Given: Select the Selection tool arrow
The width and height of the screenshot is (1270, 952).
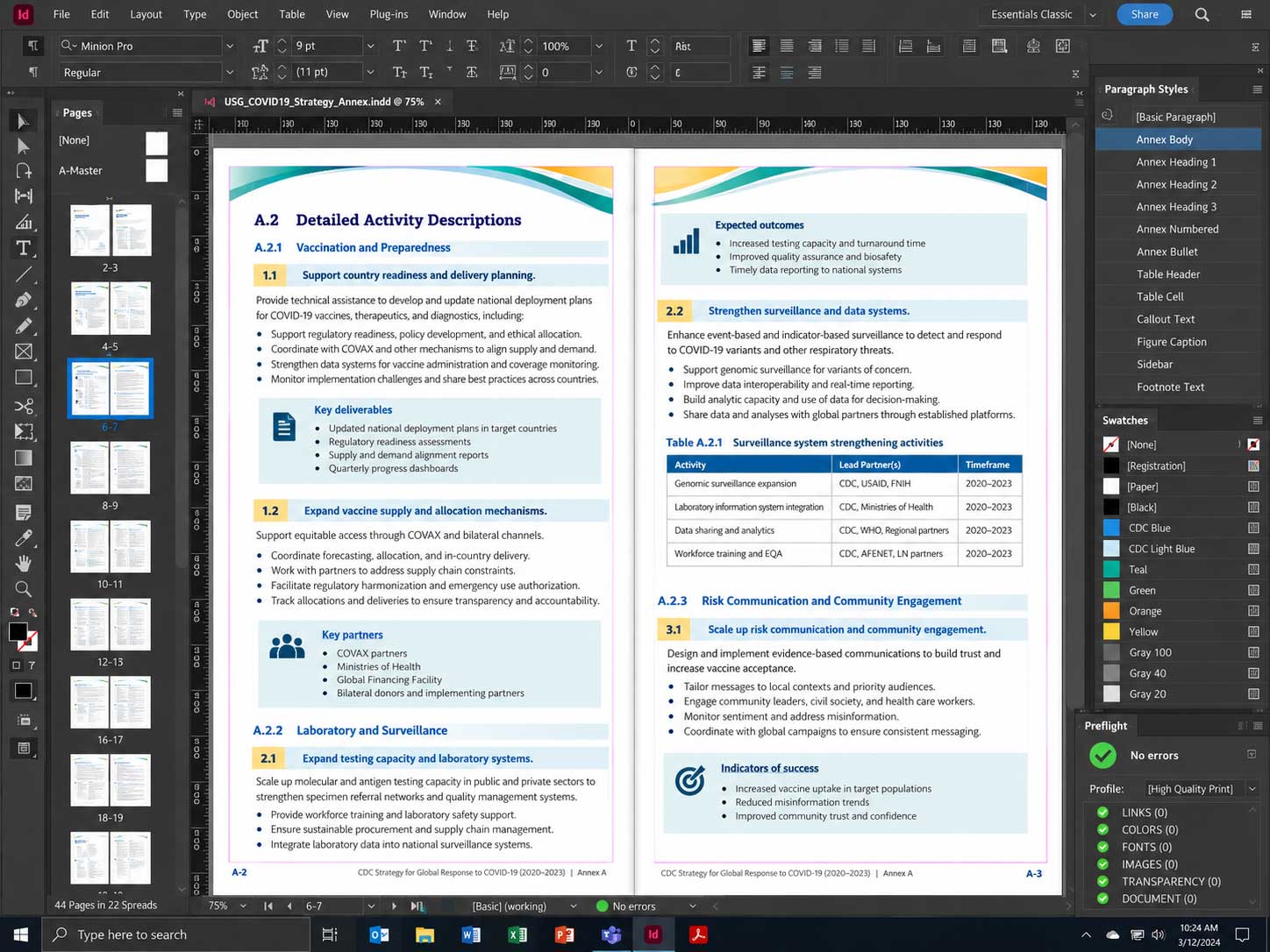Looking at the screenshot, I should tap(24, 121).
